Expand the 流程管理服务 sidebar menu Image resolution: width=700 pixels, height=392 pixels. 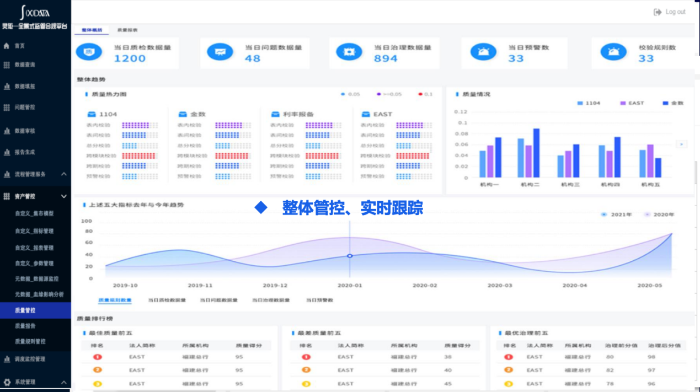[x=64, y=174]
